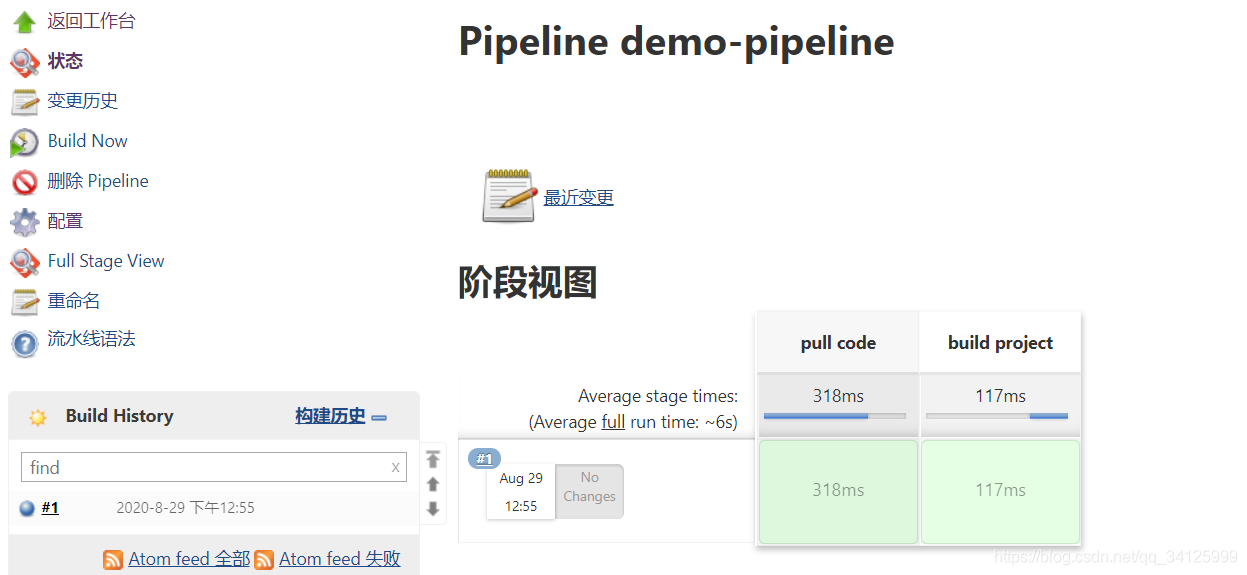Open 返回工作台 in the sidebar
Viewport: 1247px width, 575px height.
91,21
